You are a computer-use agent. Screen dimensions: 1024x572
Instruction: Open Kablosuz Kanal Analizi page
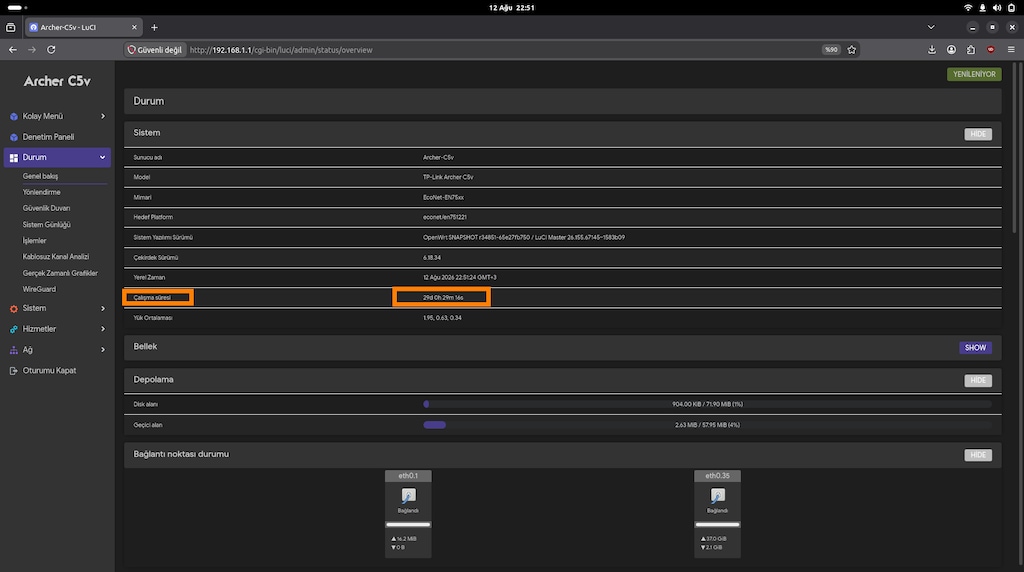pos(56,257)
